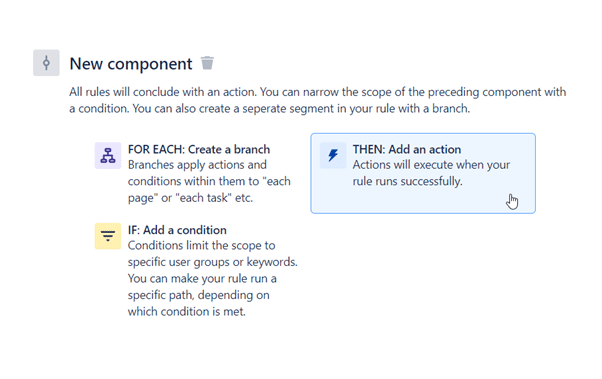Click "Actions will execute when your rule runs" text
Viewport: 602px width, 379px height.
[x=431, y=173]
